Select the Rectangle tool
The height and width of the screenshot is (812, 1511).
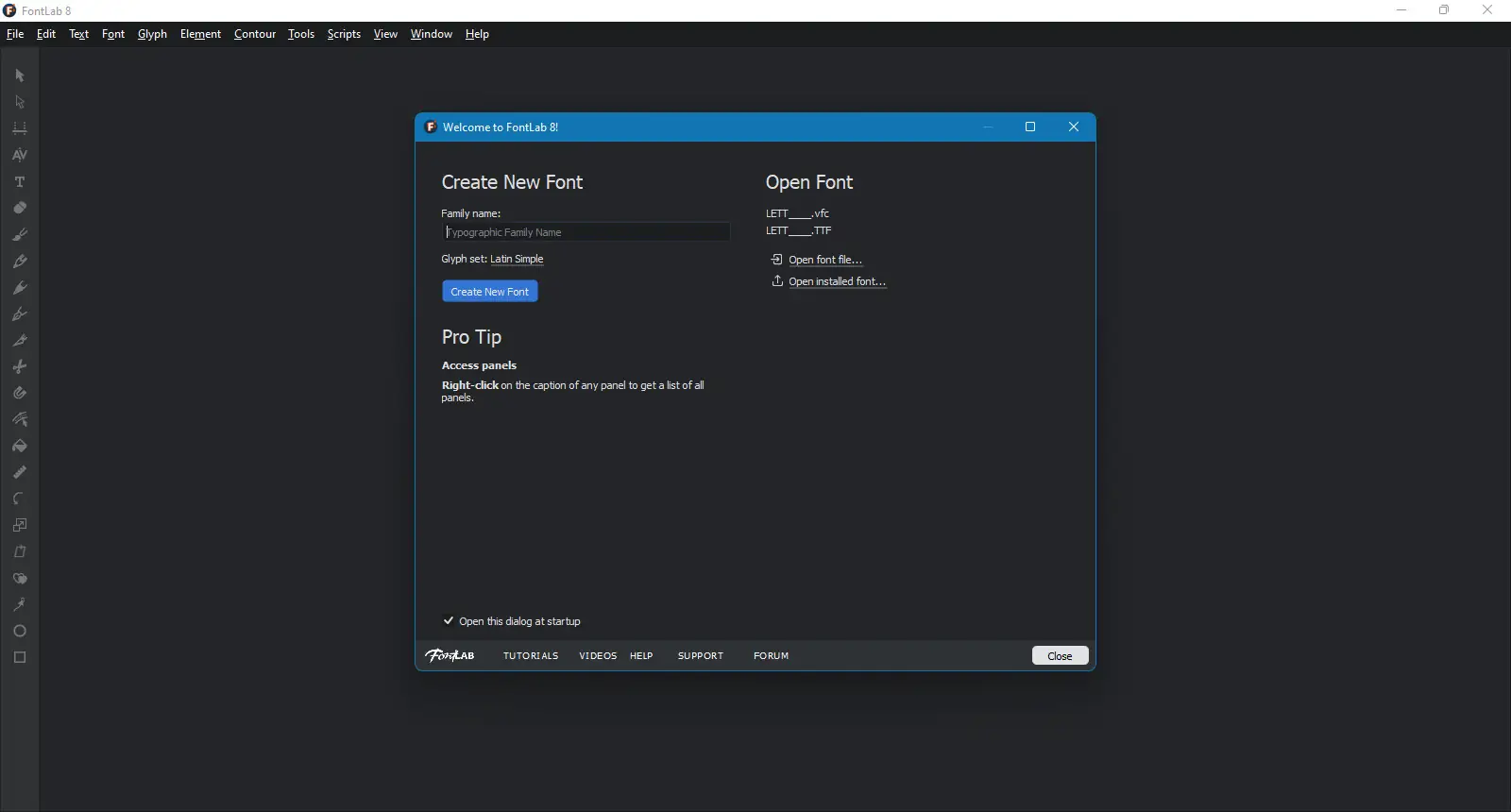20,657
